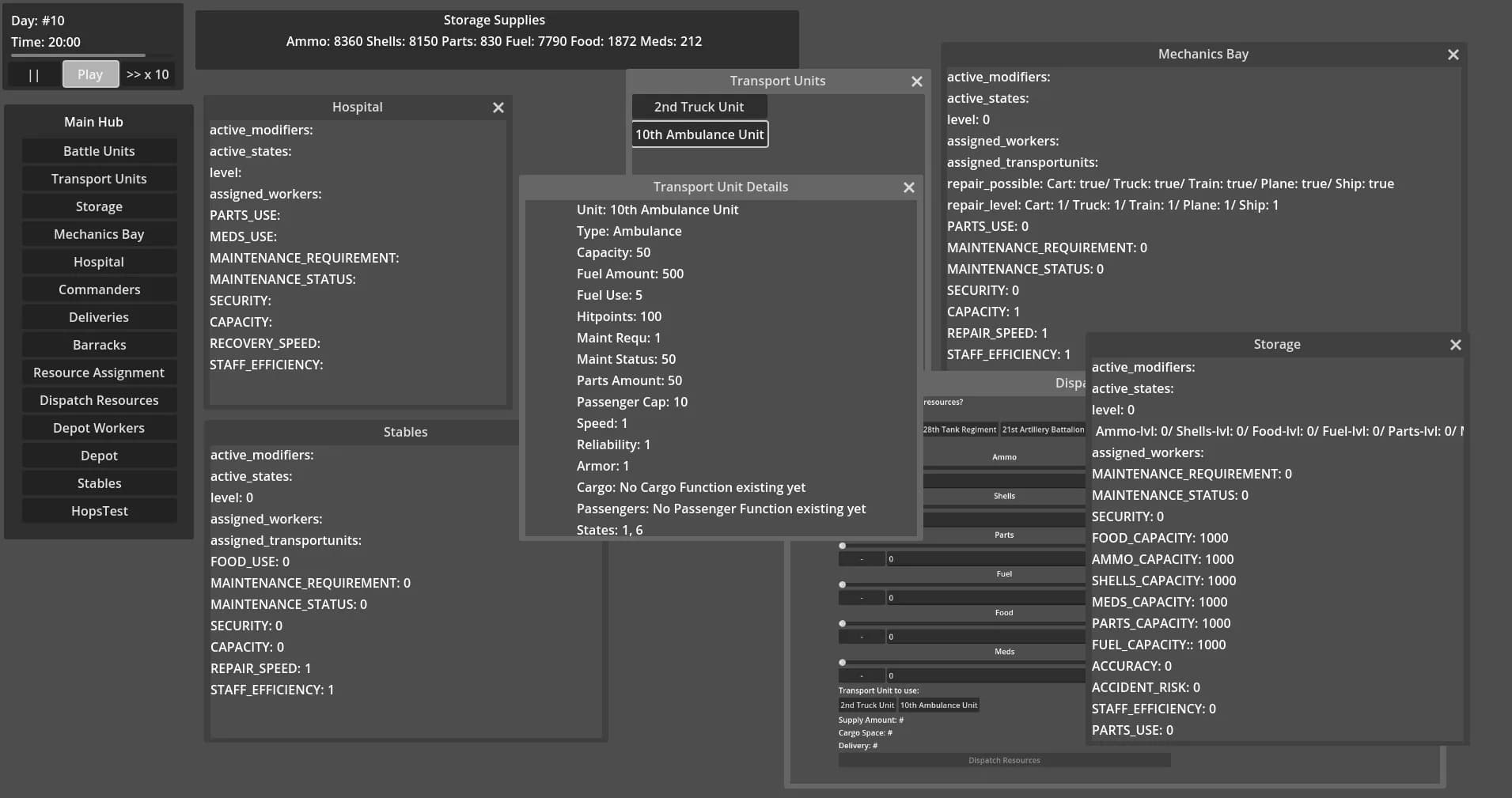Click the Parts amount input field

click(x=986, y=559)
